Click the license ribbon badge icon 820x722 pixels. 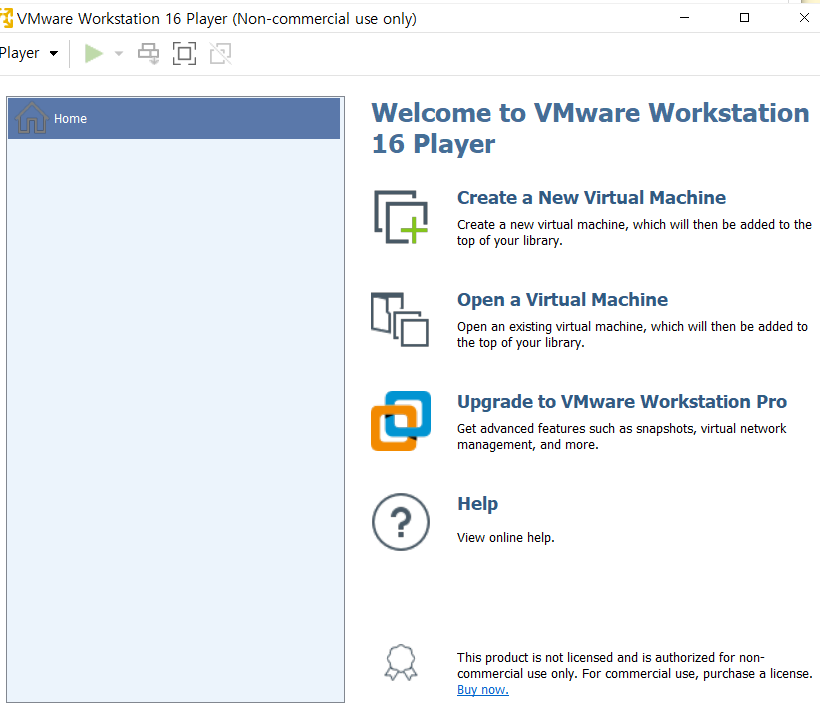[x=401, y=662]
